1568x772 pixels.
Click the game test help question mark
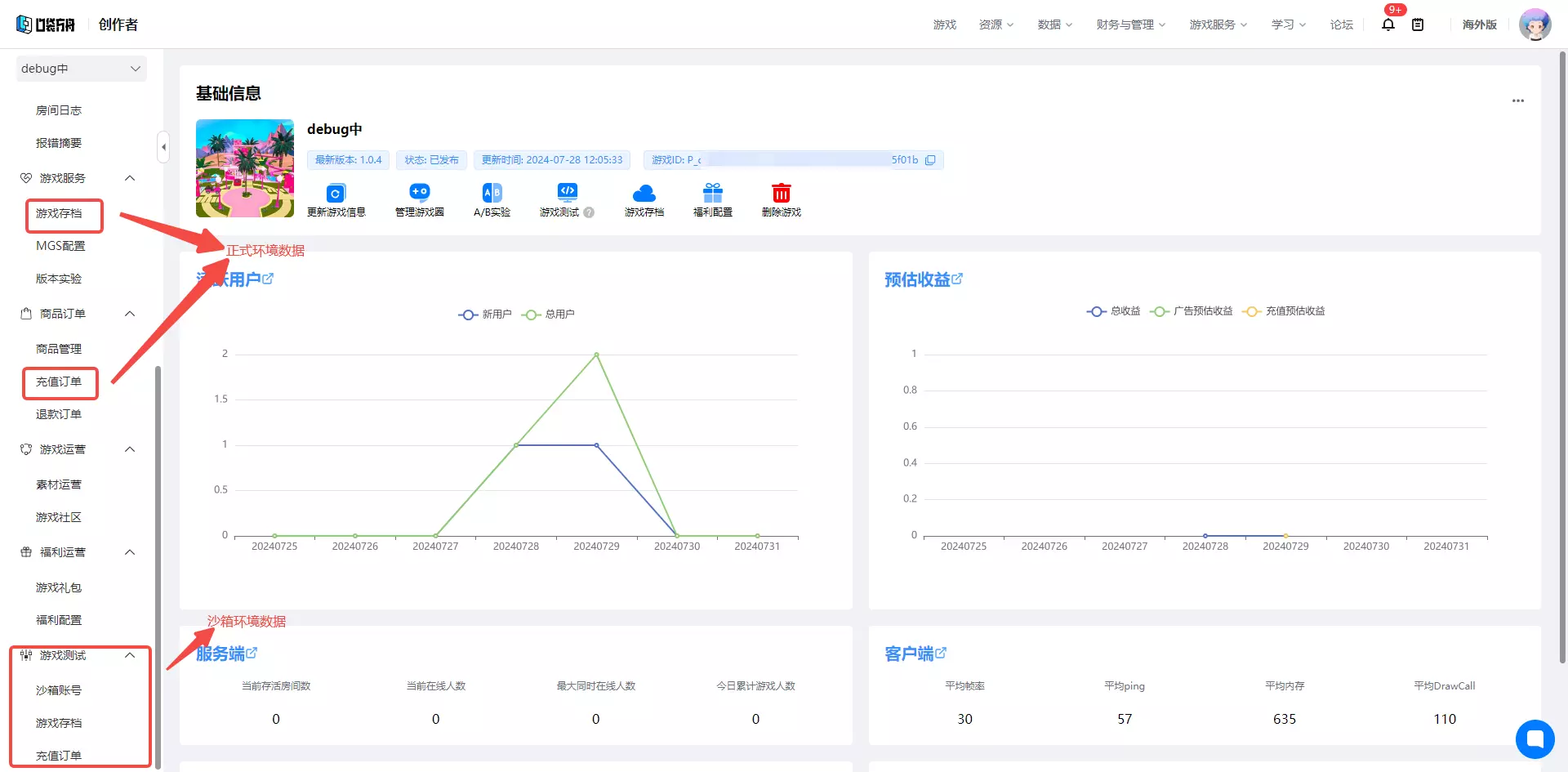click(x=590, y=212)
